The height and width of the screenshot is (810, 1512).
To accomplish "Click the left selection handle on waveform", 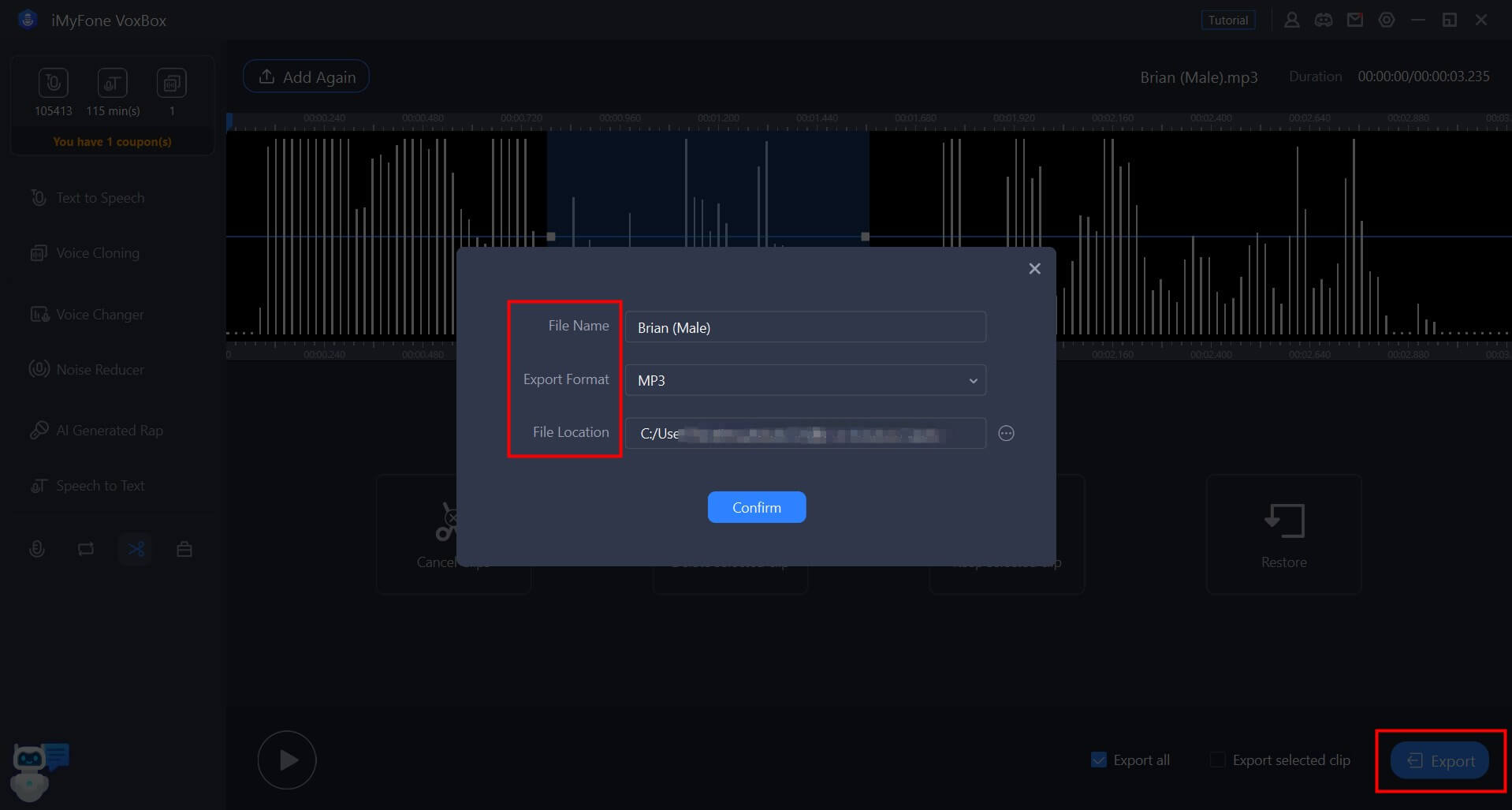I will pos(551,237).
